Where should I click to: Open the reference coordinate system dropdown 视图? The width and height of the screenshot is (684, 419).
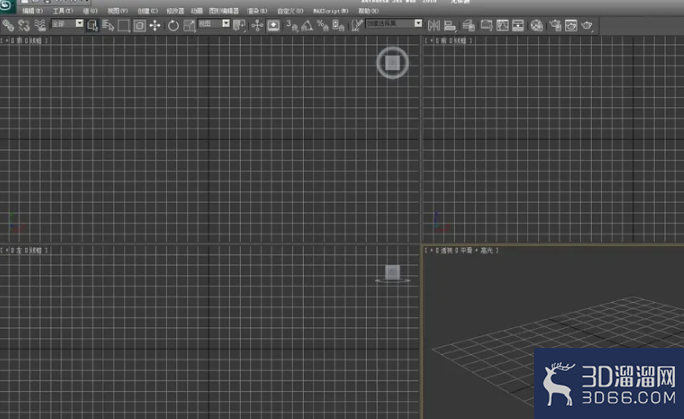coord(214,24)
